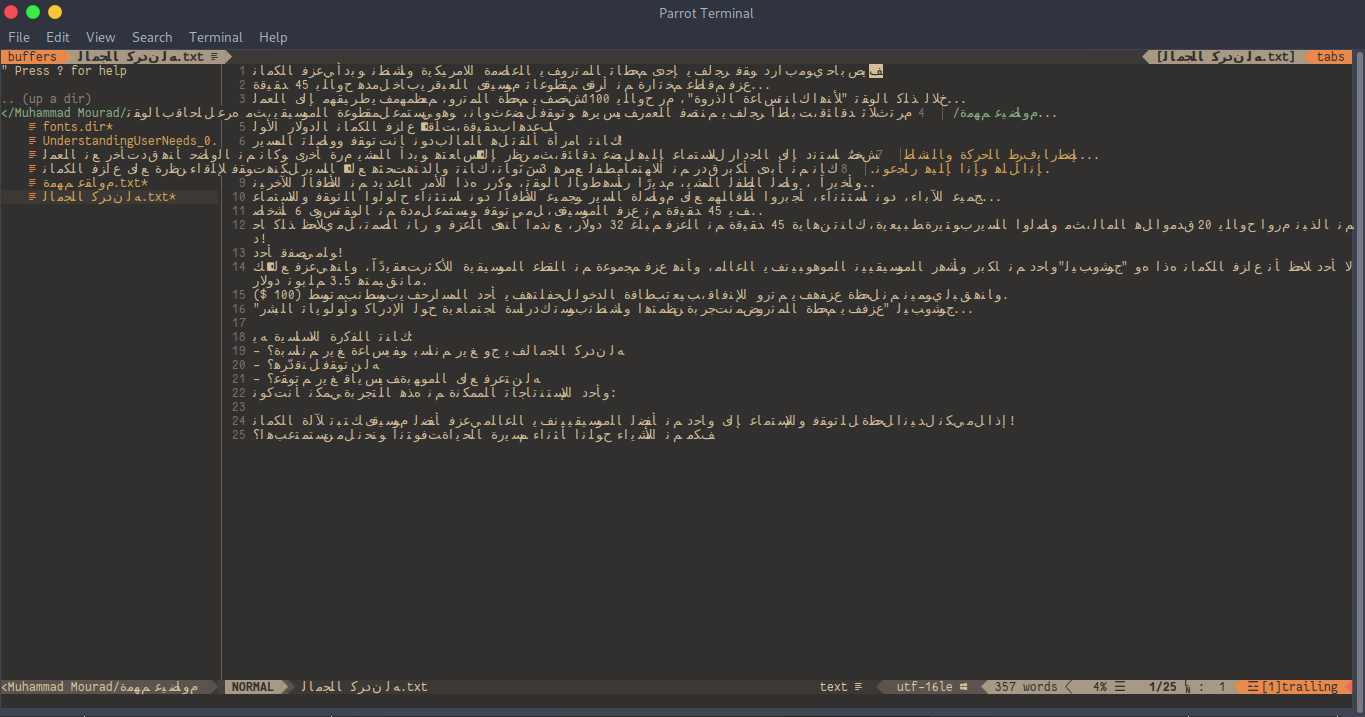
Task: Click the lines icon next to 4%
Action: 1119,687
